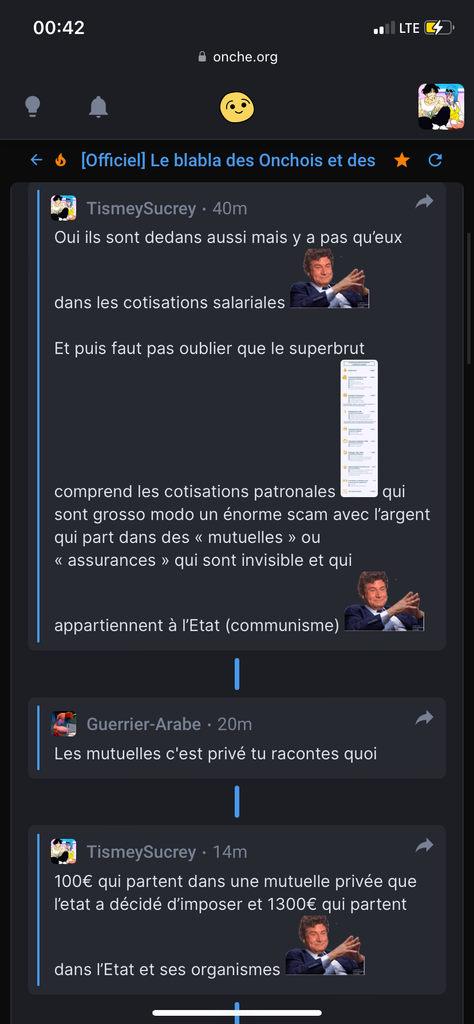Reply via arrow on TismeySucrey's 40m post

click(424, 202)
